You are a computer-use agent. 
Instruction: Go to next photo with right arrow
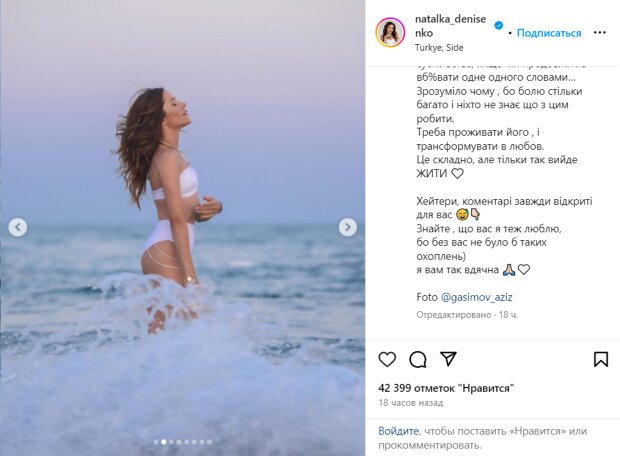pos(347,228)
